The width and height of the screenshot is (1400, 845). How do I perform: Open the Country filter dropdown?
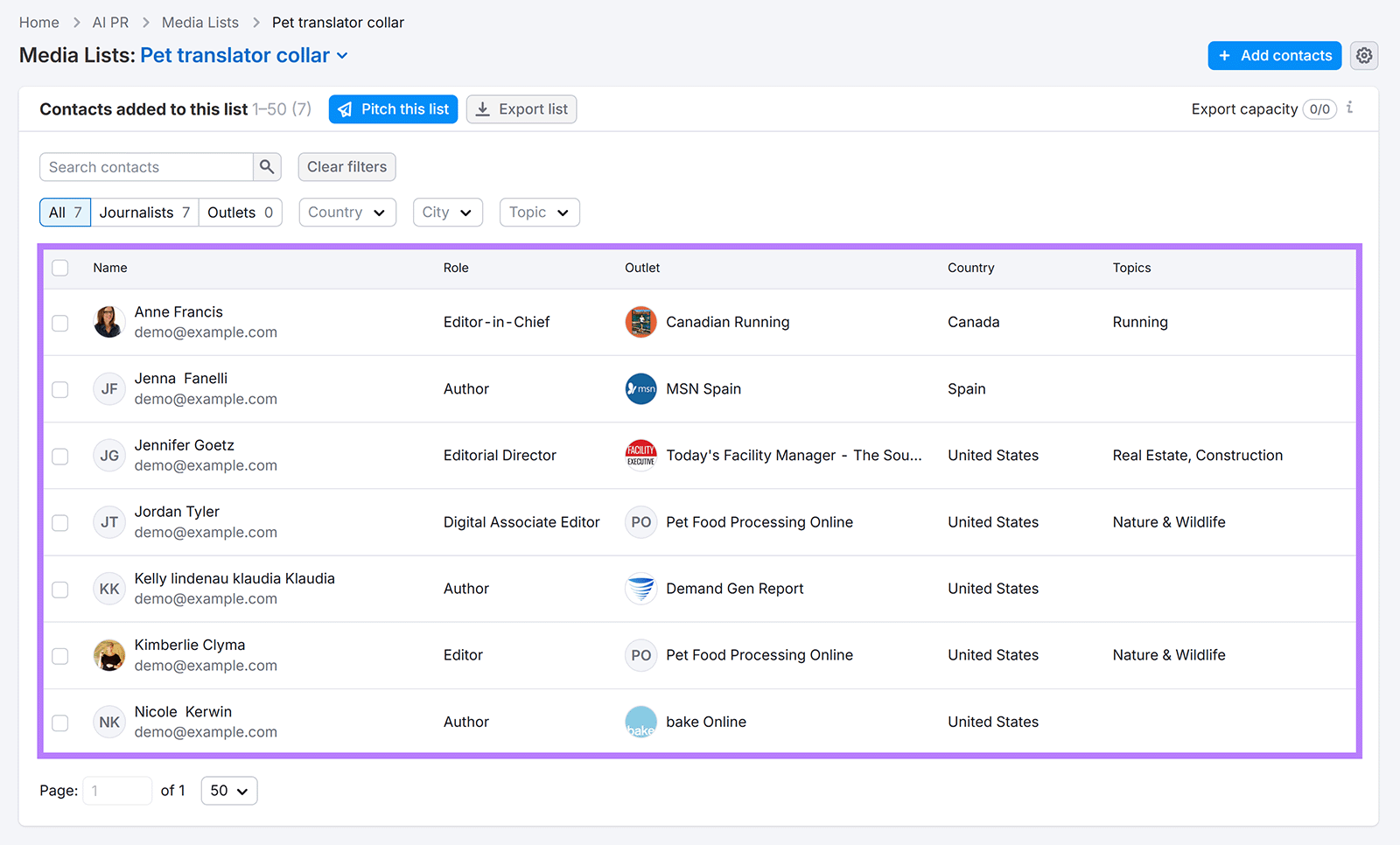tap(346, 213)
